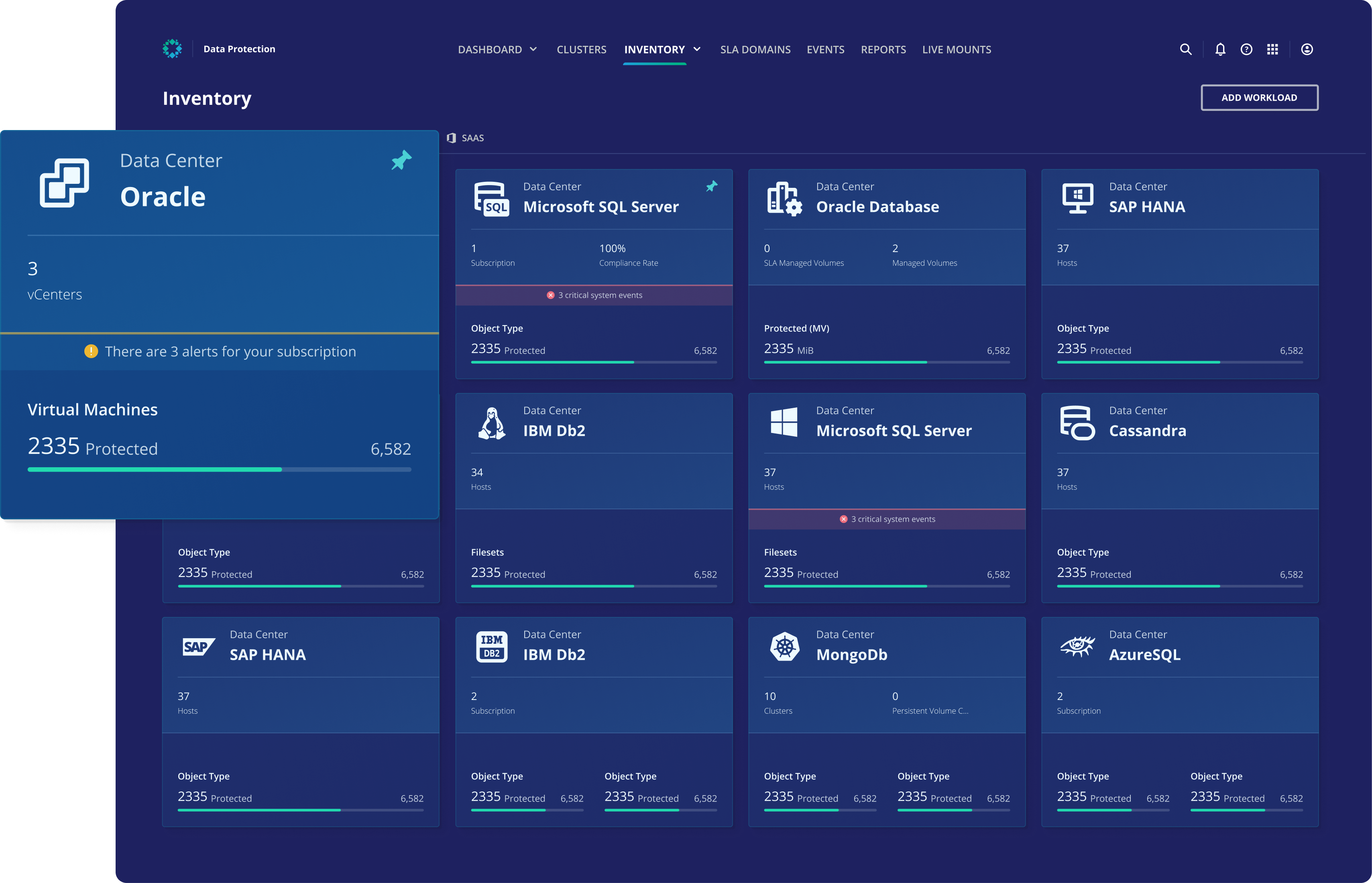The width and height of the screenshot is (1372, 883).
Task: Click "10 Clusters" on MongoDb card
Action: pyautogui.click(x=778, y=703)
